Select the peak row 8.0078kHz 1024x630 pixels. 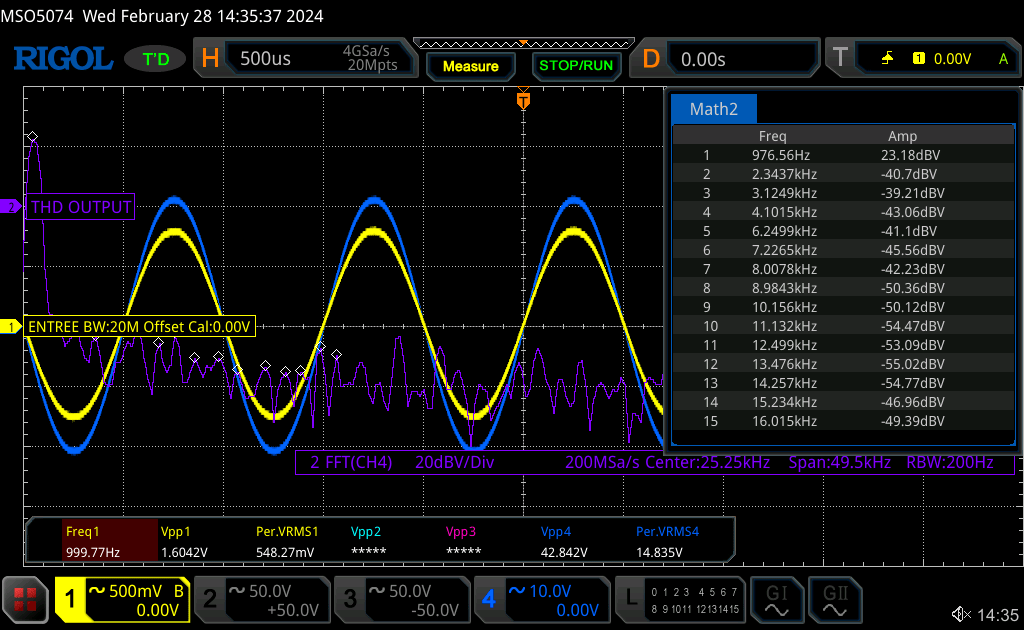843,268
